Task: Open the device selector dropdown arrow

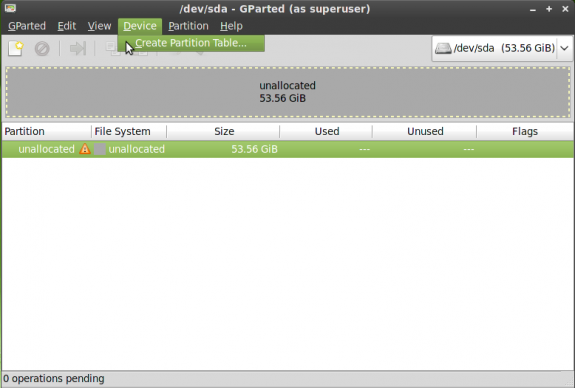Action: pyautogui.click(x=565, y=48)
